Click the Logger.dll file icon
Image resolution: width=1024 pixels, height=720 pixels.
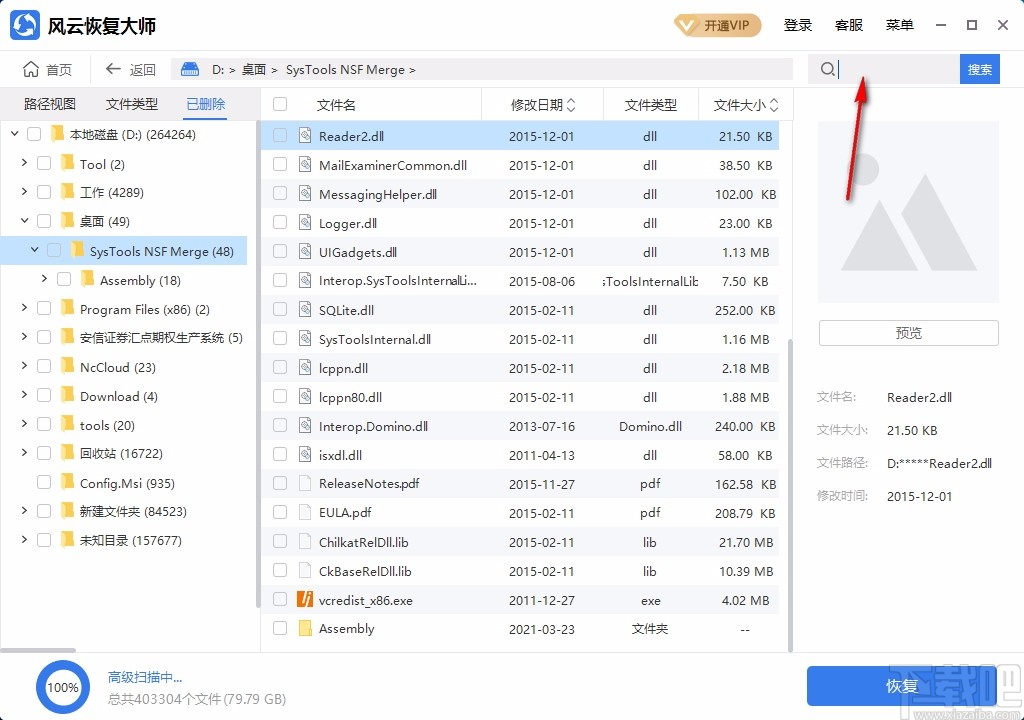coord(305,223)
